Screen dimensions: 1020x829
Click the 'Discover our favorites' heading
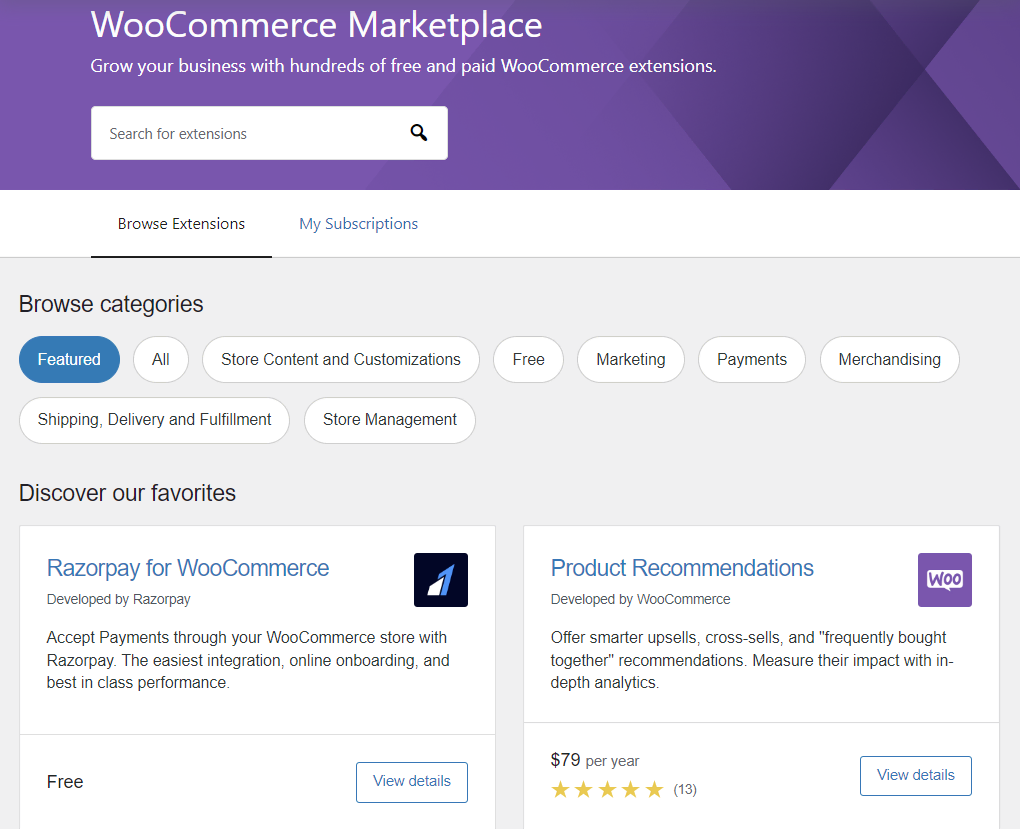point(128,493)
